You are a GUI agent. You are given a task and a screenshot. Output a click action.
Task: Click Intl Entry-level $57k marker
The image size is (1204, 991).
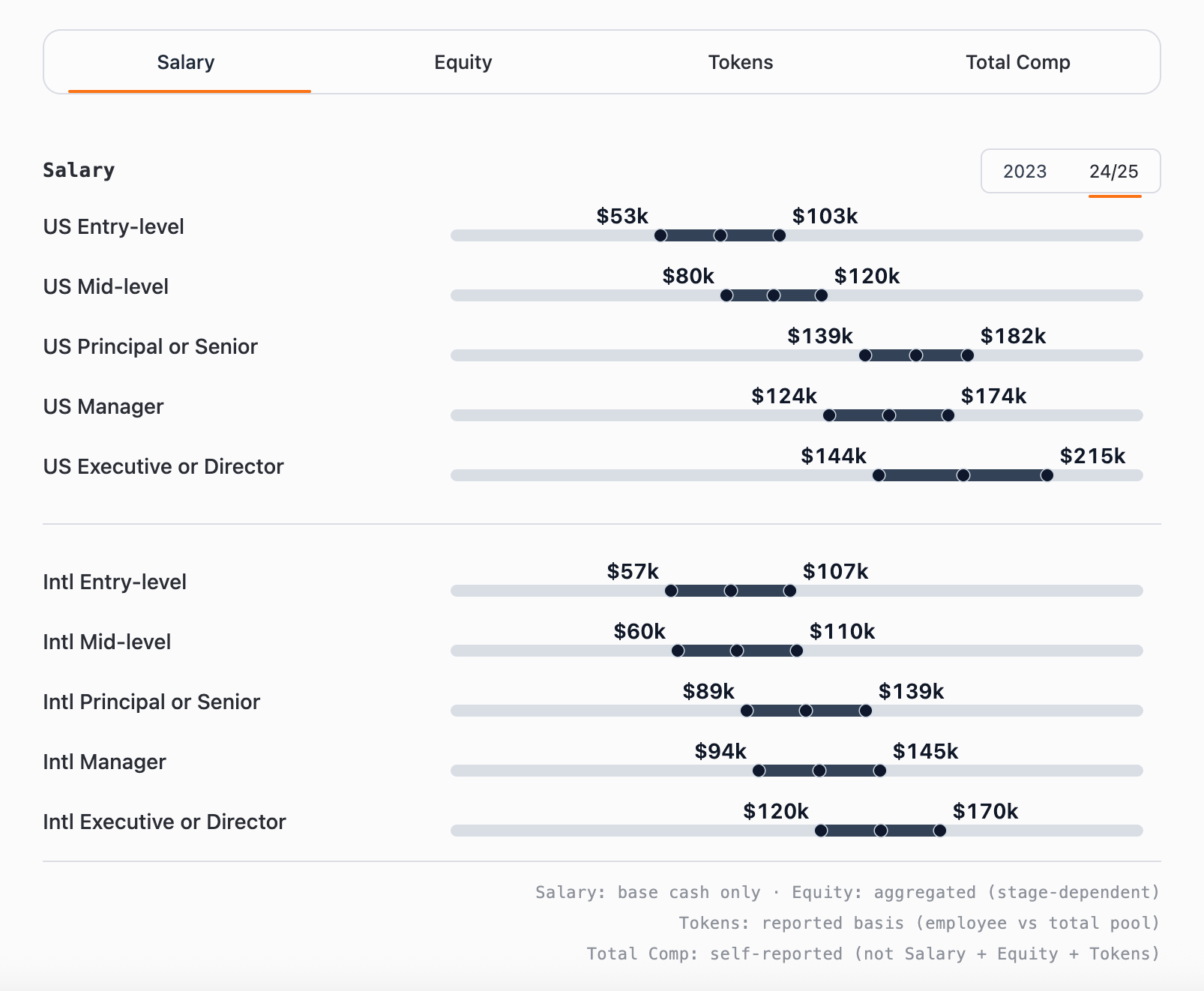point(671,591)
